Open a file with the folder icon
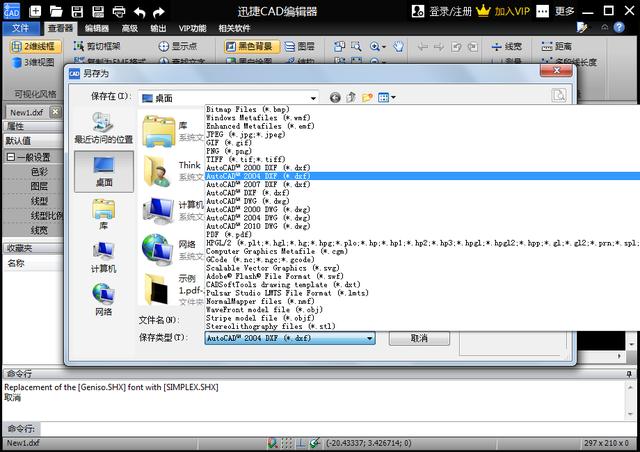Image resolution: width=640 pixels, height=452 pixels. click(56, 11)
